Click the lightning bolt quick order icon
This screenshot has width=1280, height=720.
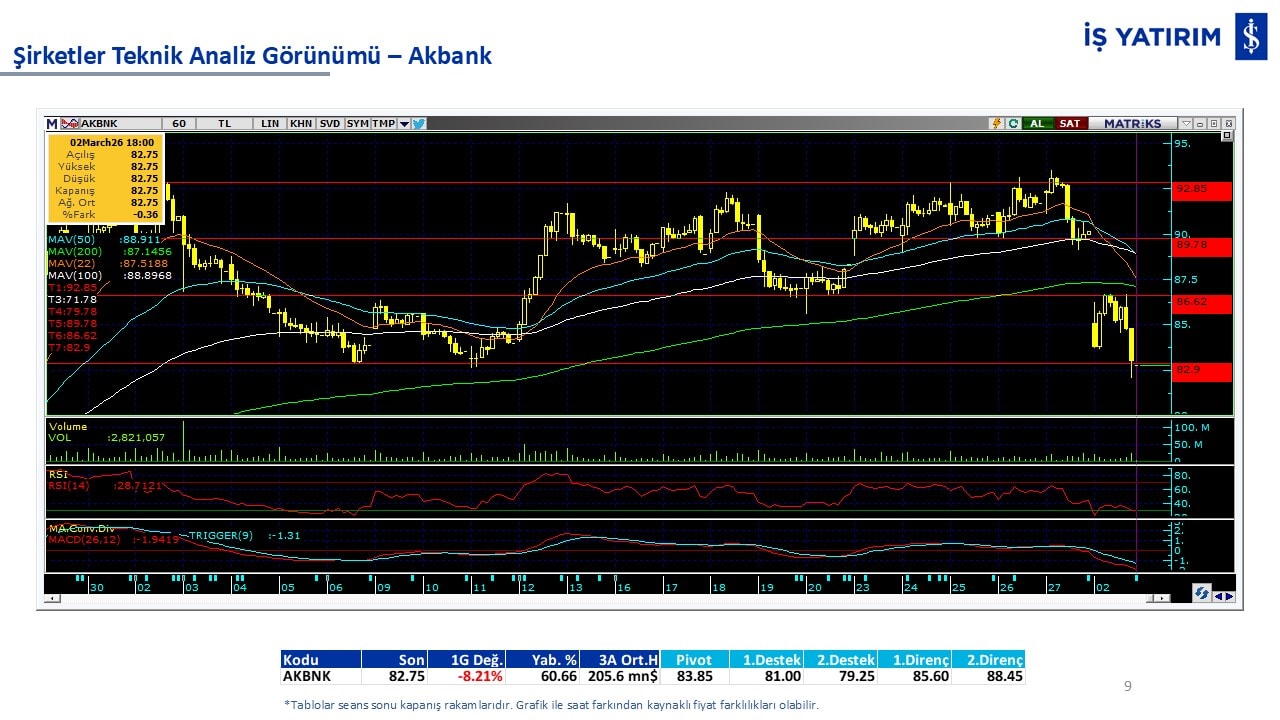click(996, 124)
